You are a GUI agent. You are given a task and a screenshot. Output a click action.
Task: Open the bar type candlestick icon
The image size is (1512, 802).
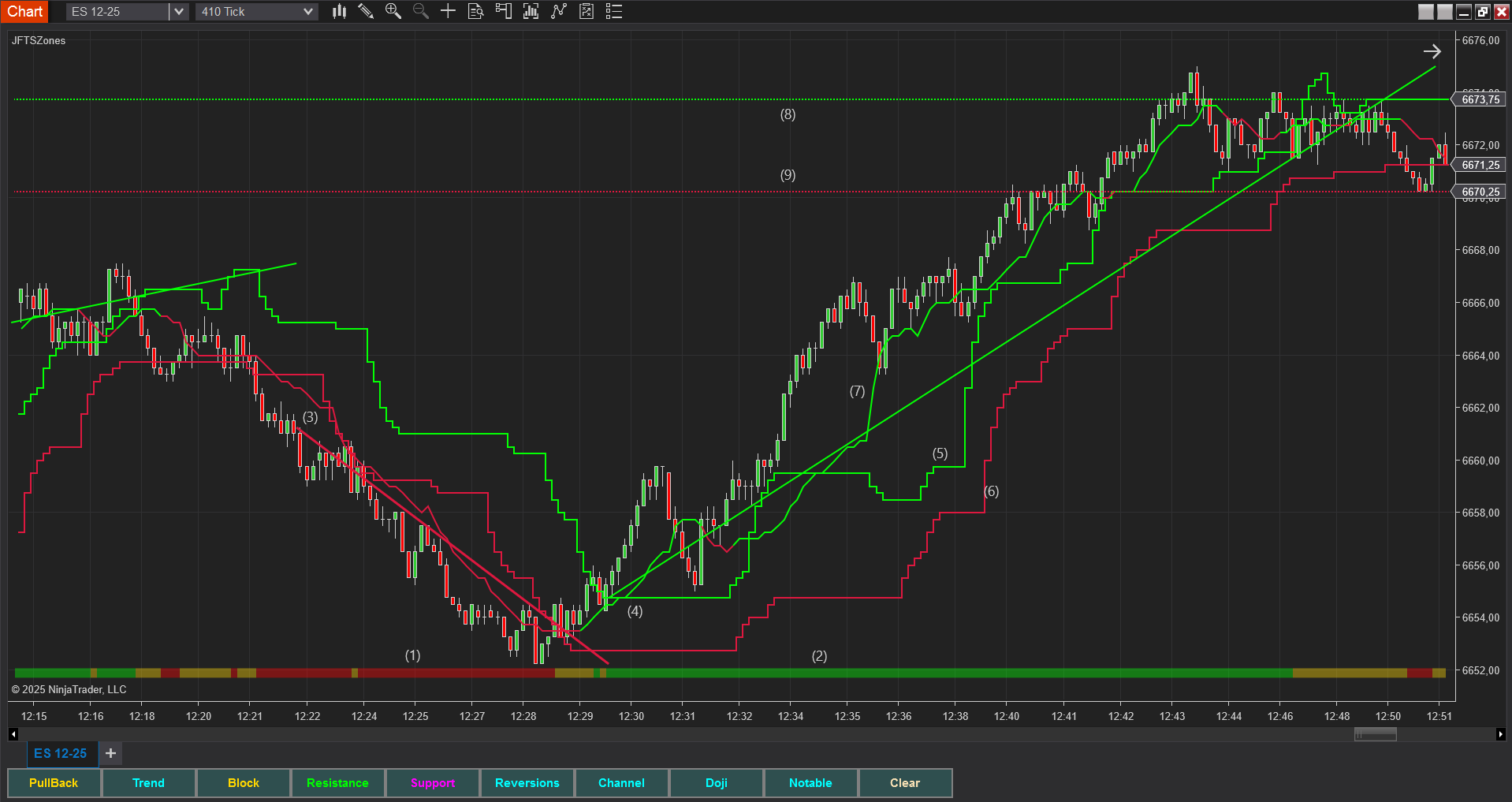pos(339,11)
